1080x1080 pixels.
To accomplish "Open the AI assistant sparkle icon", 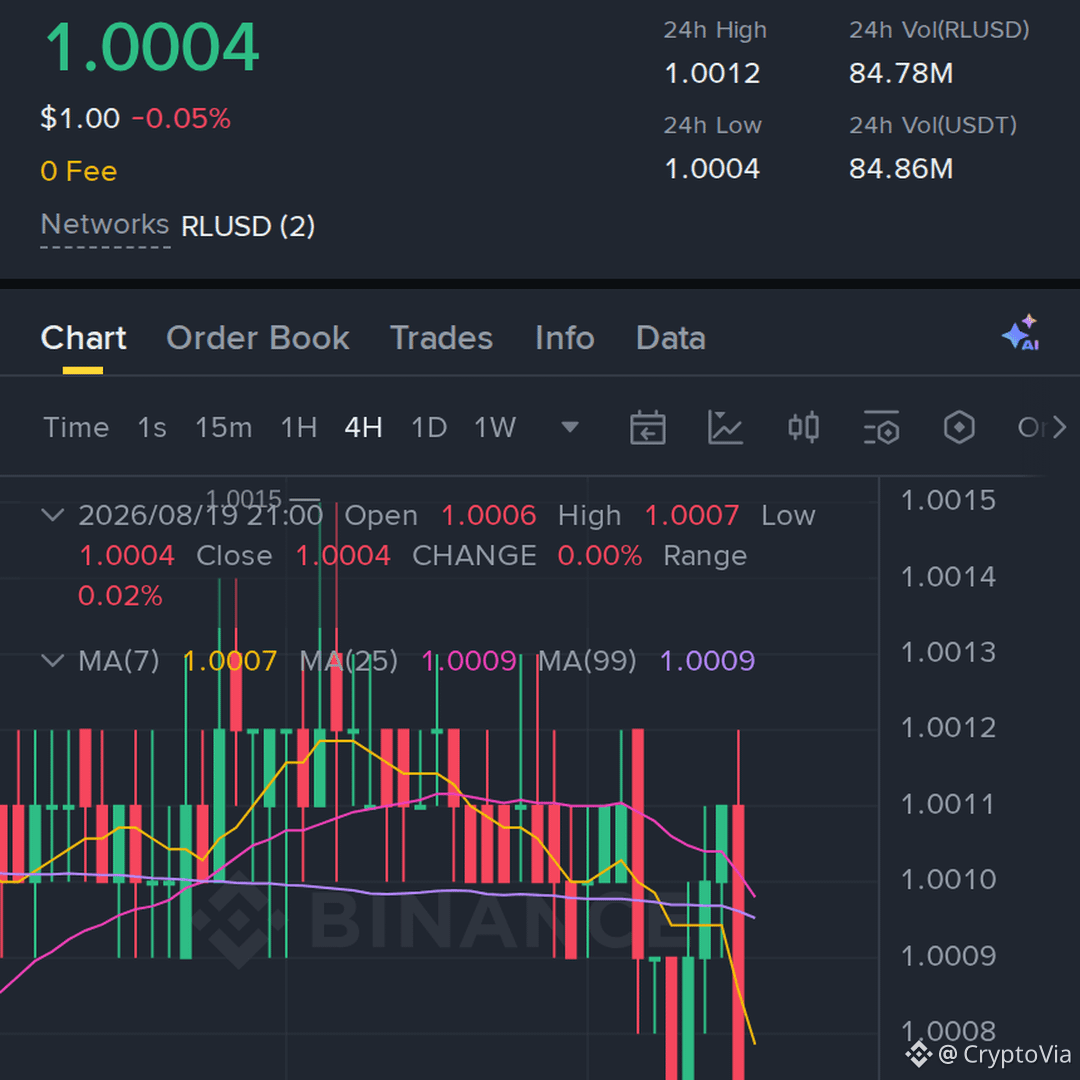I will coord(1021,333).
